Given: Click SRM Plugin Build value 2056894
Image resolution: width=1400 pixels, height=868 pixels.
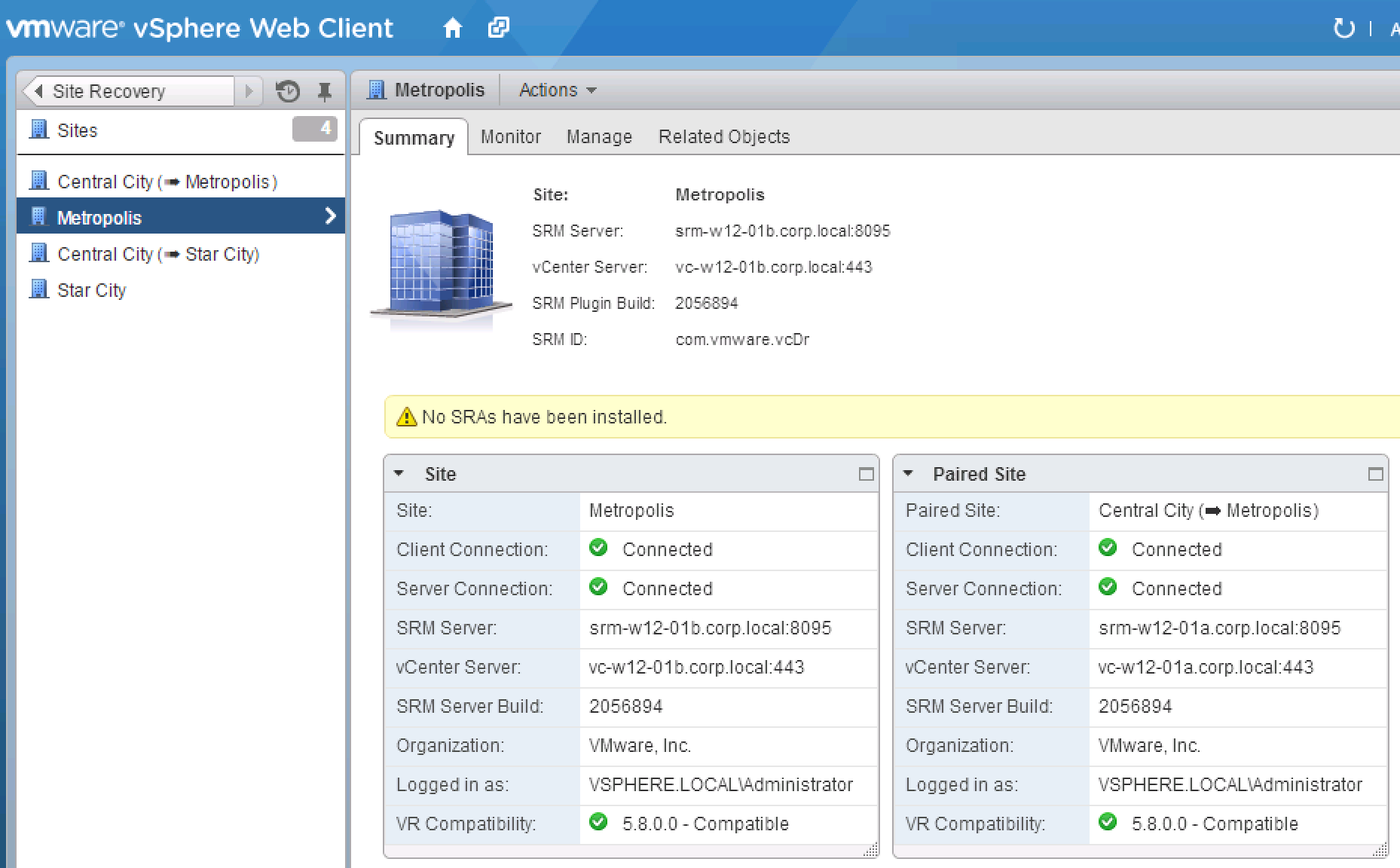Looking at the screenshot, I should pyautogui.click(x=706, y=303).
